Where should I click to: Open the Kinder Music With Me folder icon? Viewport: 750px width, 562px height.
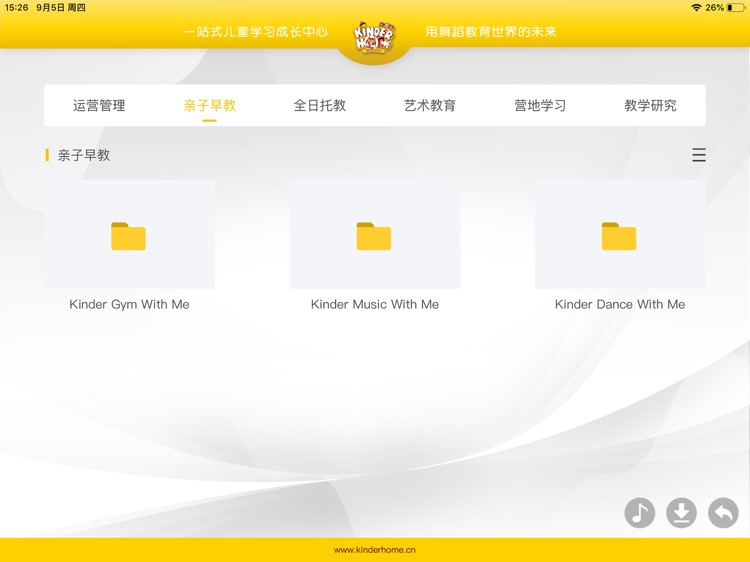(374, 236)
